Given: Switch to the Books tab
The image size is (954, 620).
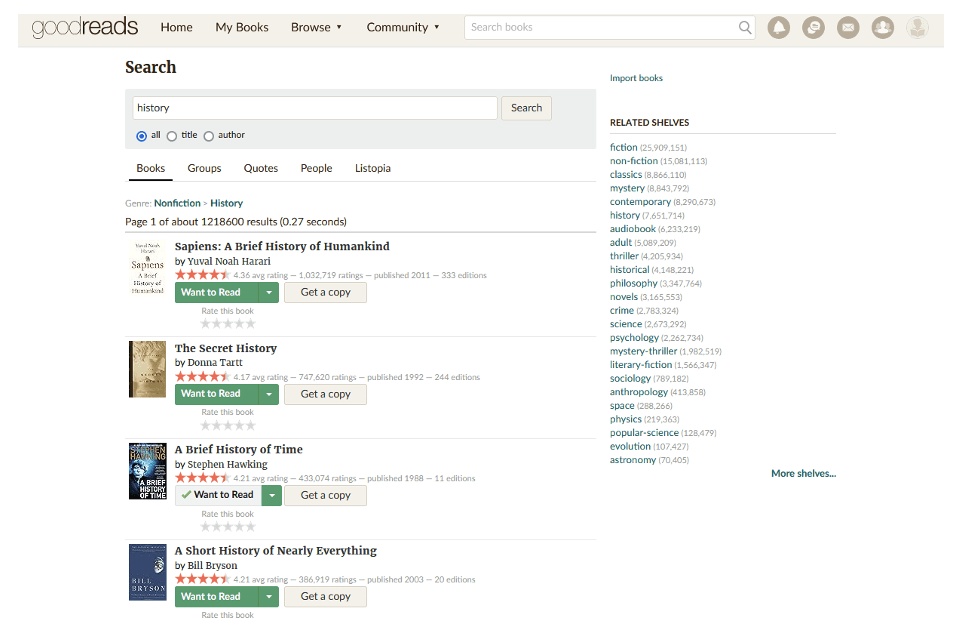Looking at the screenshot, I should click(150, 169).
